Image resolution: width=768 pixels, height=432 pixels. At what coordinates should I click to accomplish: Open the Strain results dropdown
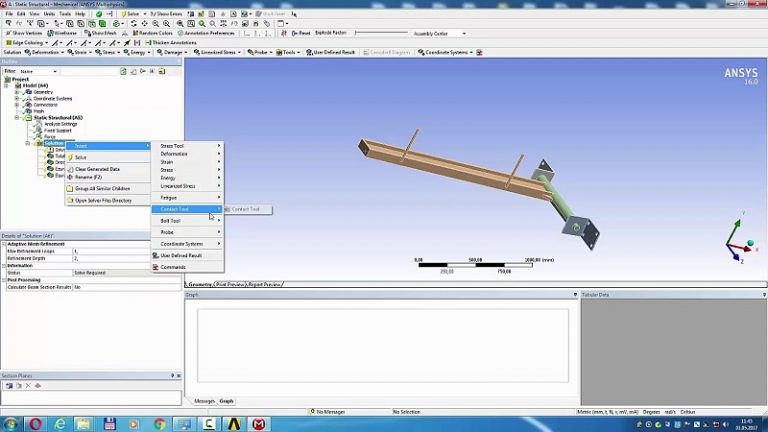tap(79, 52)
